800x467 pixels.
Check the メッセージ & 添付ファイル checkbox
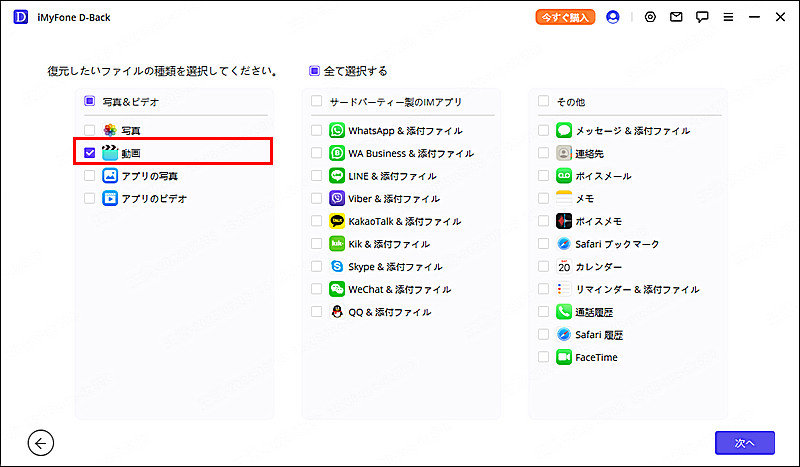pos(543,130)
